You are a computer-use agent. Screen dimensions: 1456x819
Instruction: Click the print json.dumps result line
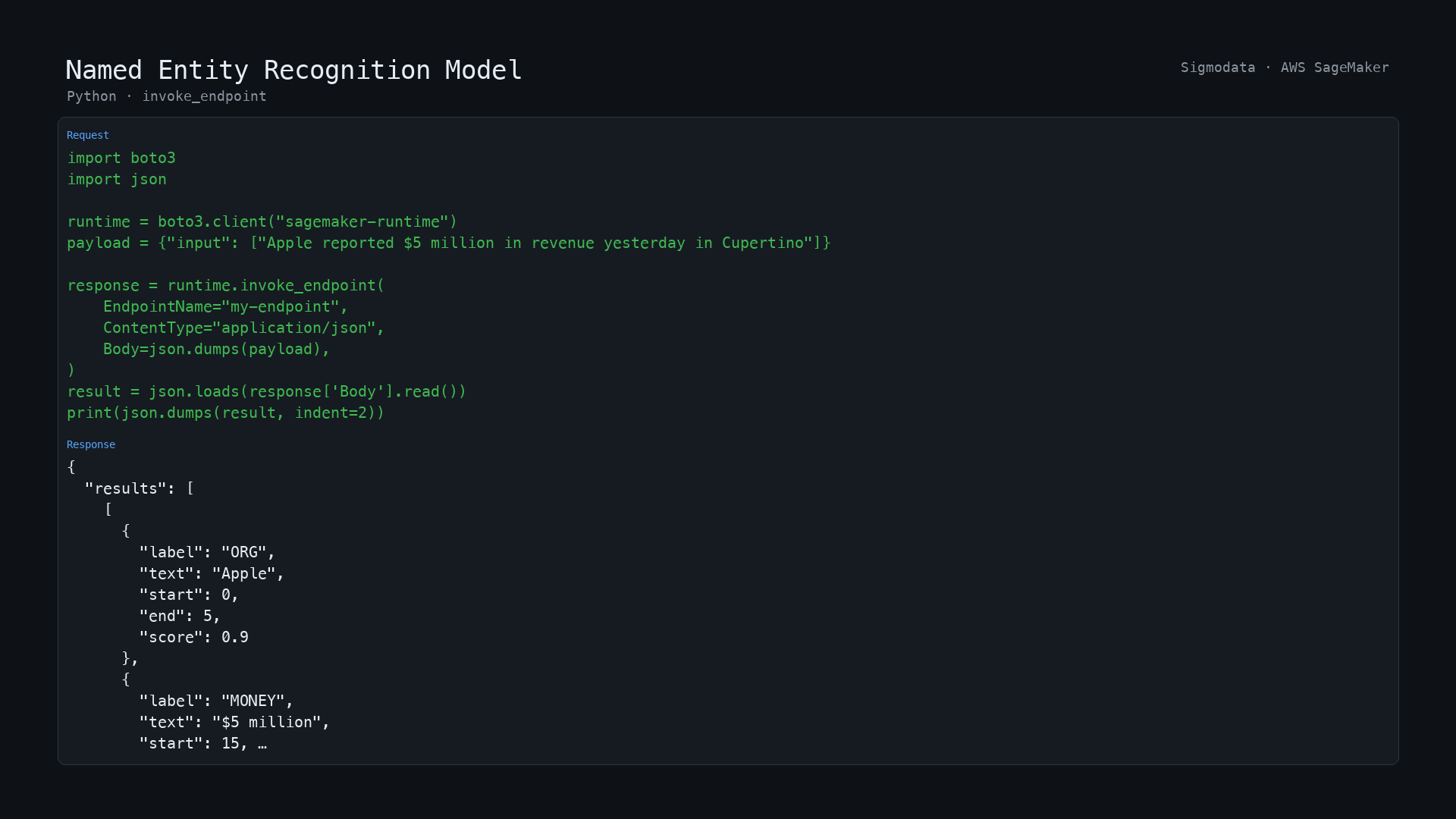click(x=226, y=413)
